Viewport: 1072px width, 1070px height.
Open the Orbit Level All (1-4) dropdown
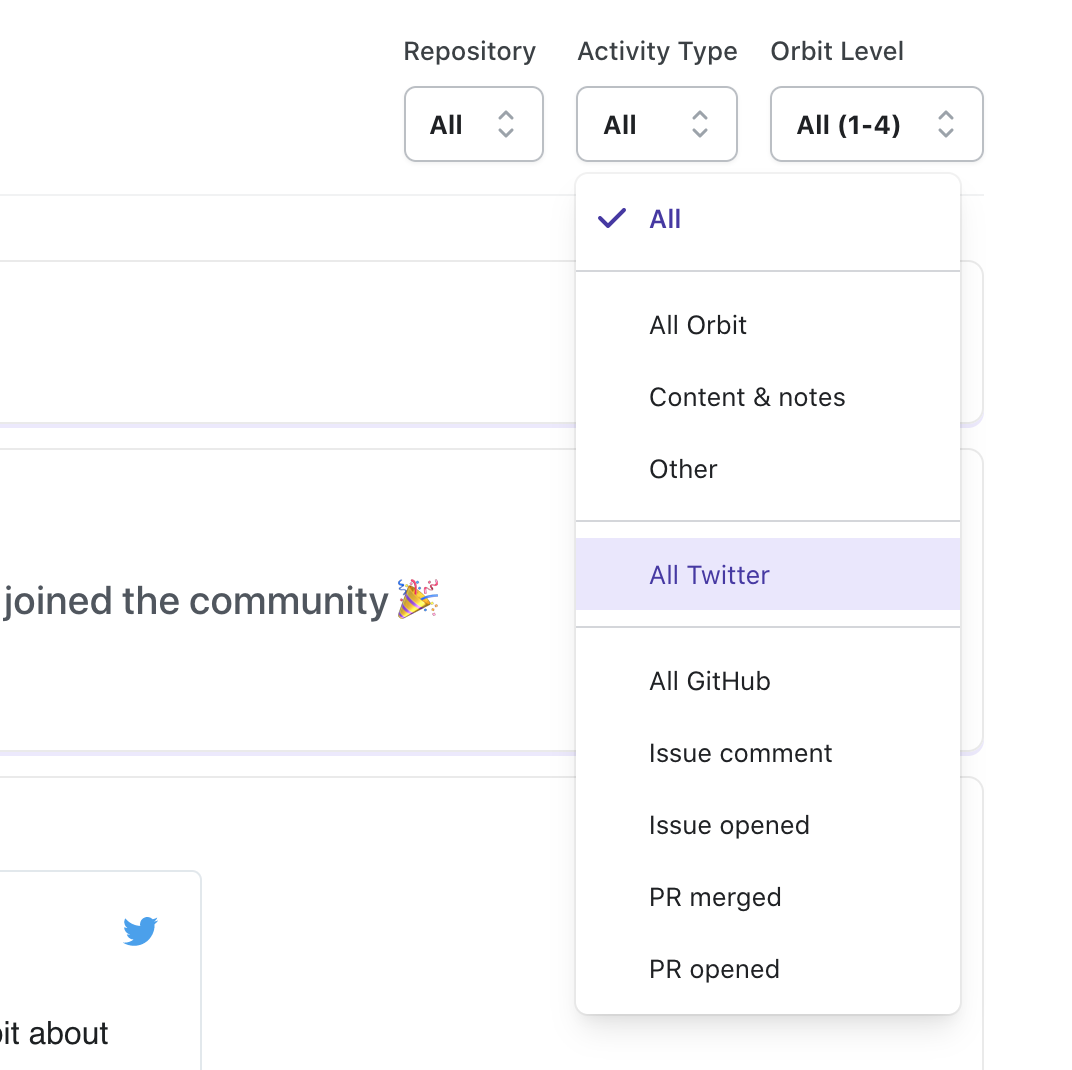tap(876, 124)
